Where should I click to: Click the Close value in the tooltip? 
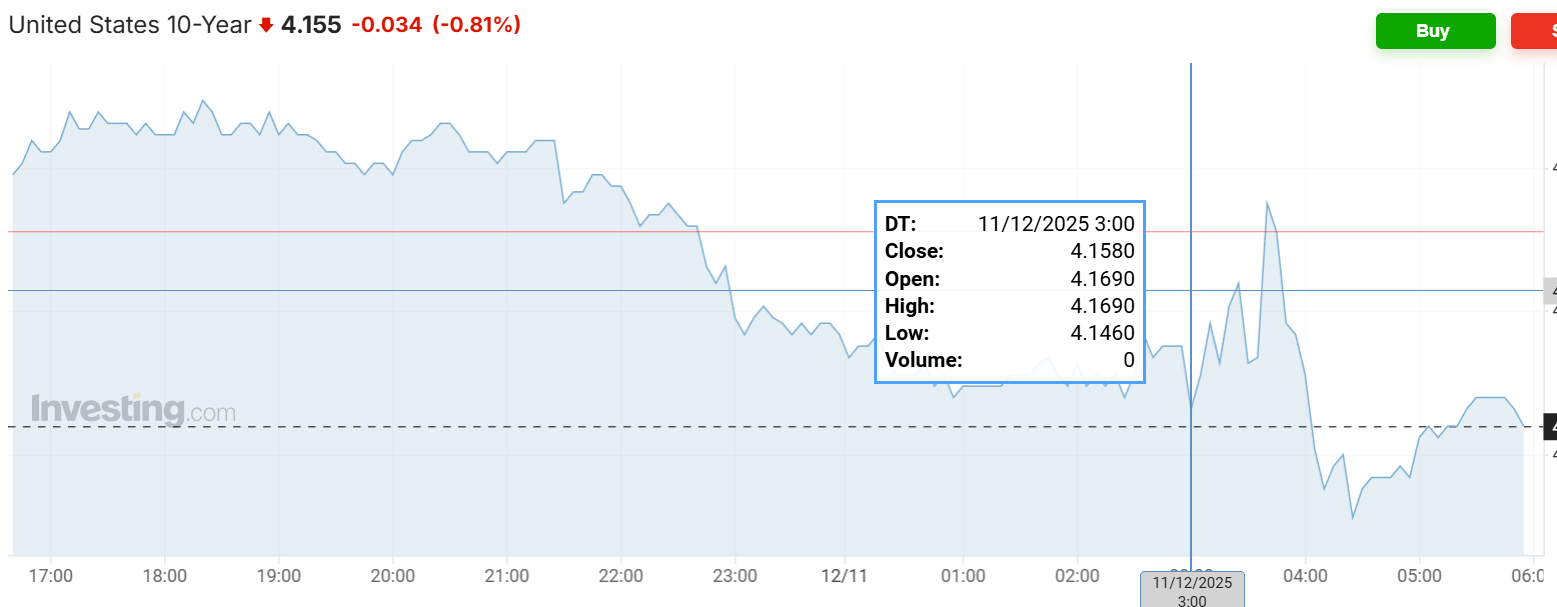[1102, 251]
